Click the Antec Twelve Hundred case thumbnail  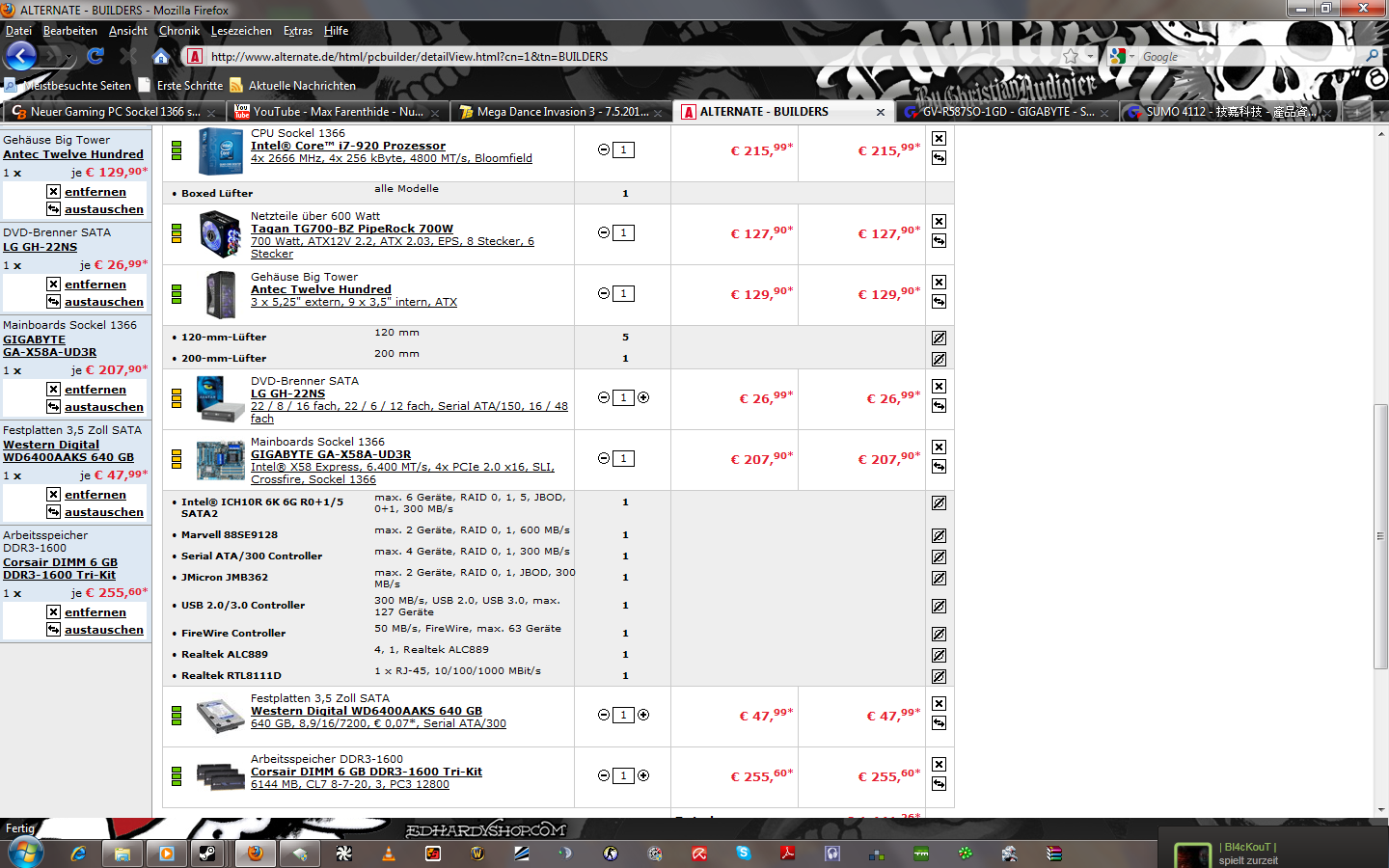pyautogui.click(x=221, y=294)
